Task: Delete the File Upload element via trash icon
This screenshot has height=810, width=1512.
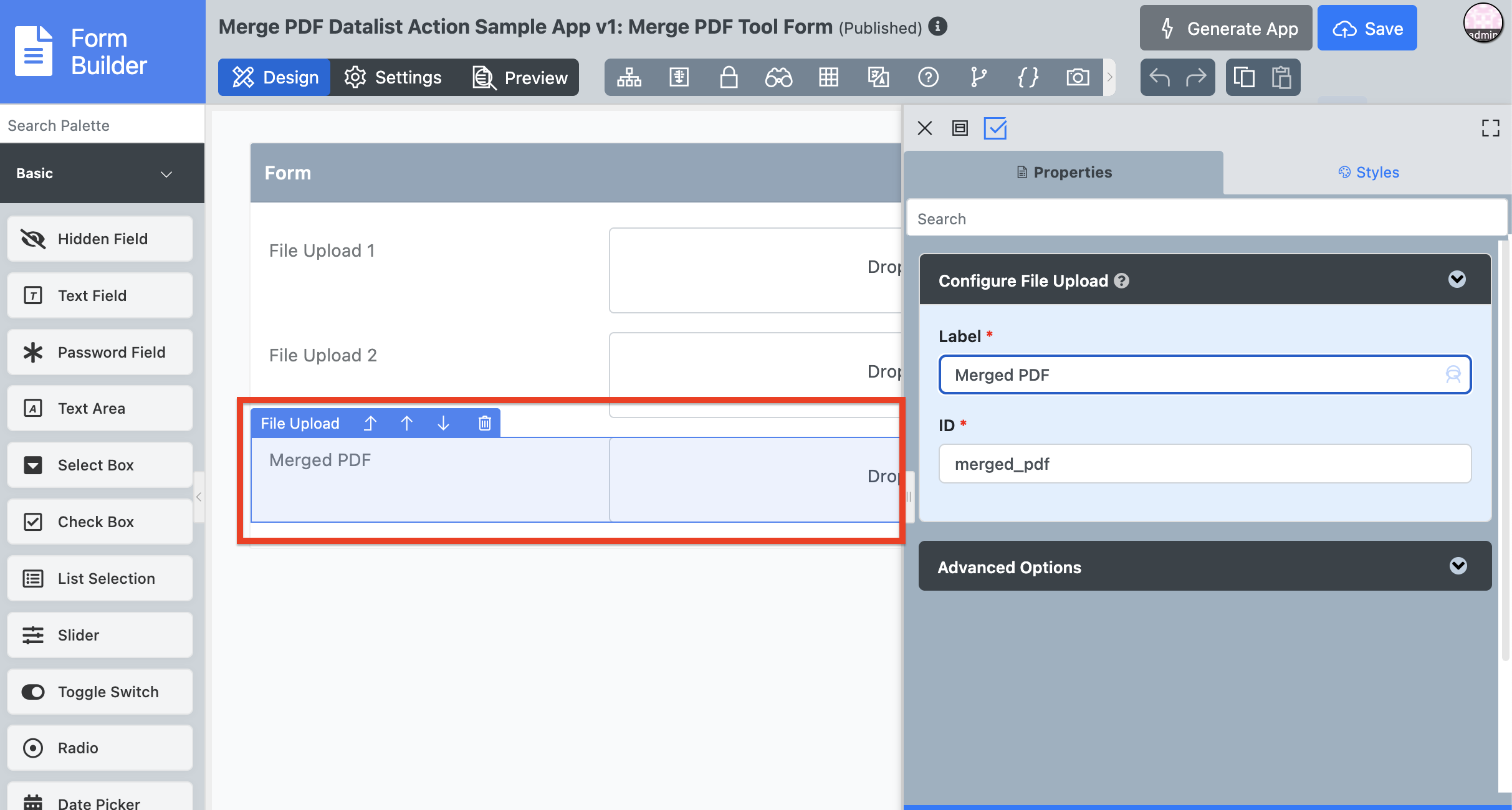Action: click(484, 424)
